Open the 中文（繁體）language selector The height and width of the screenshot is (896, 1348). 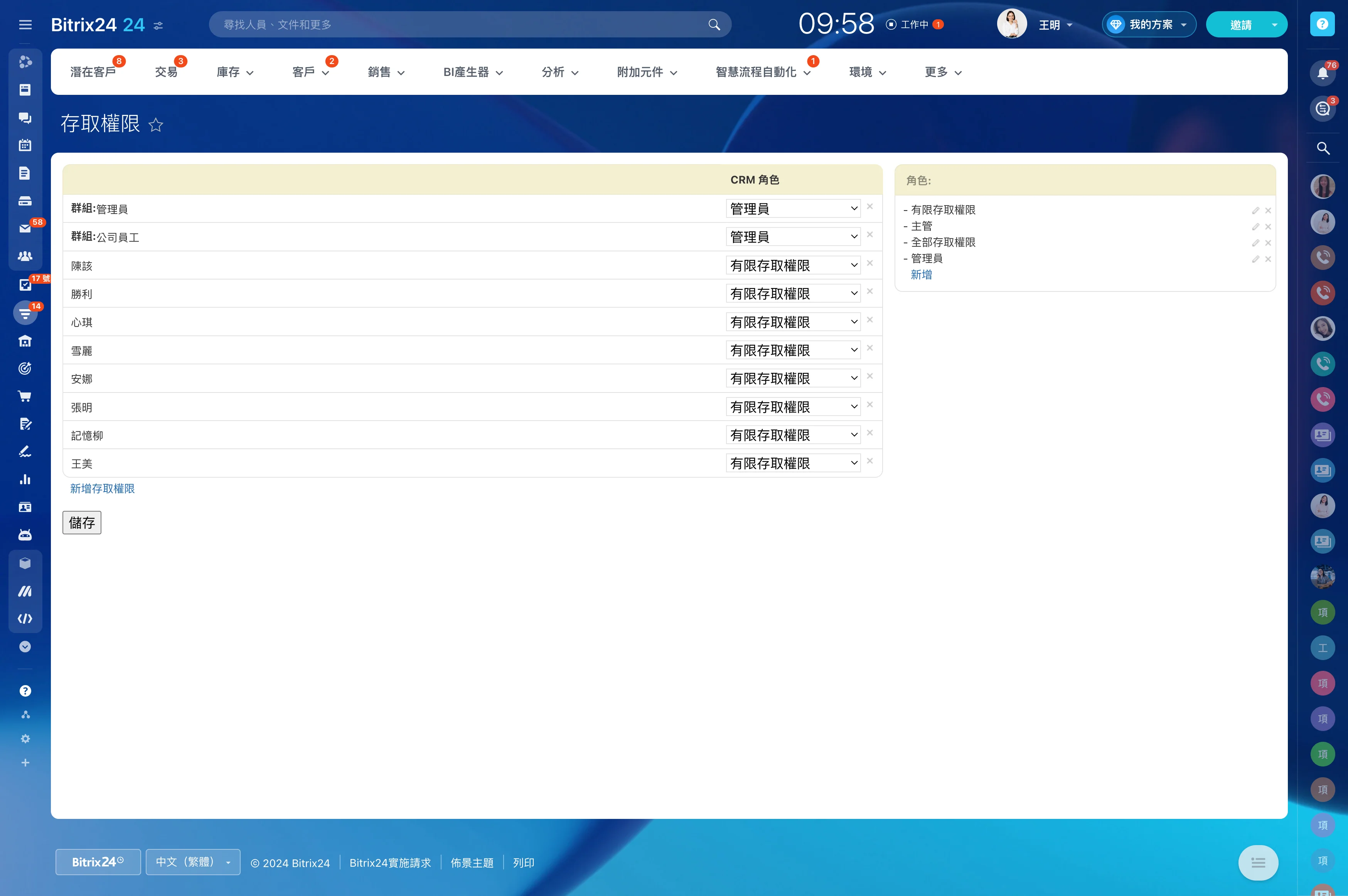(192, 862)
